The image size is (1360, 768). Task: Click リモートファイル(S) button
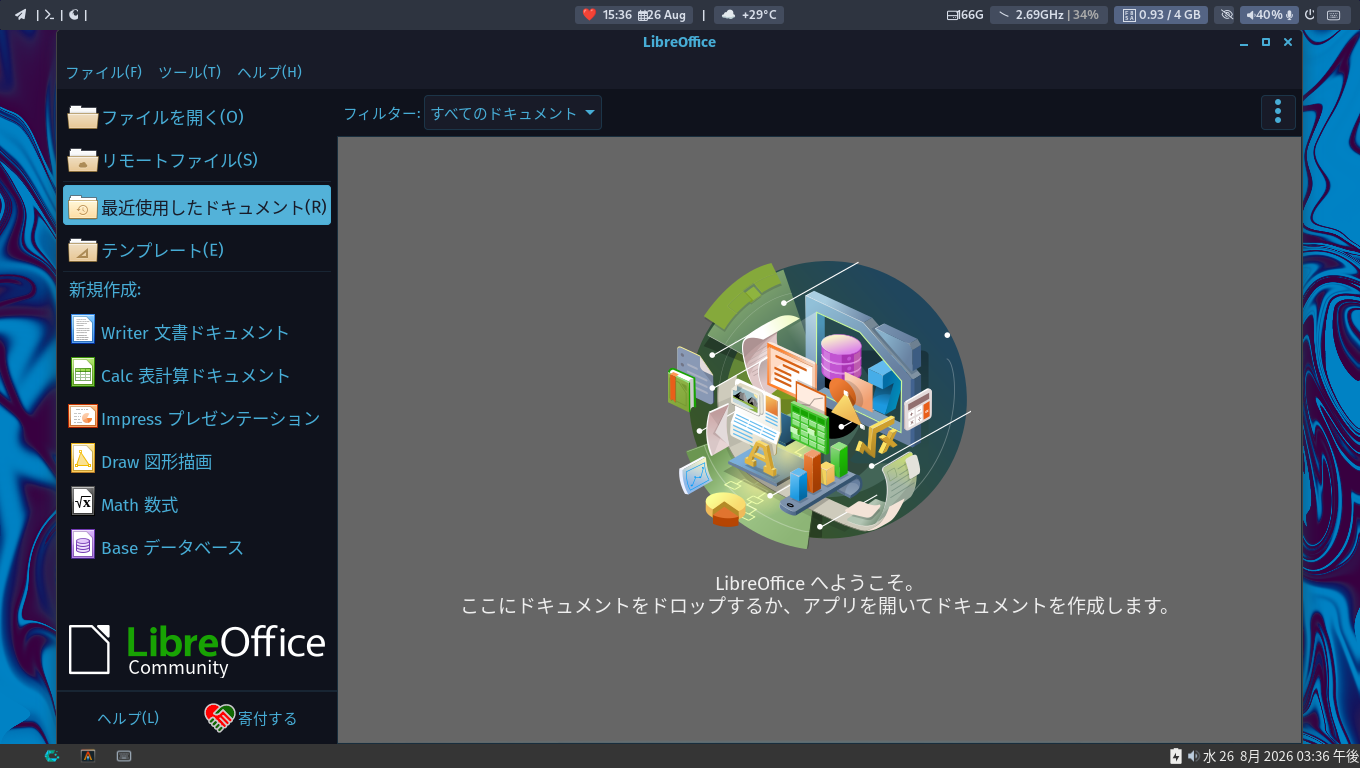point(197,160)
